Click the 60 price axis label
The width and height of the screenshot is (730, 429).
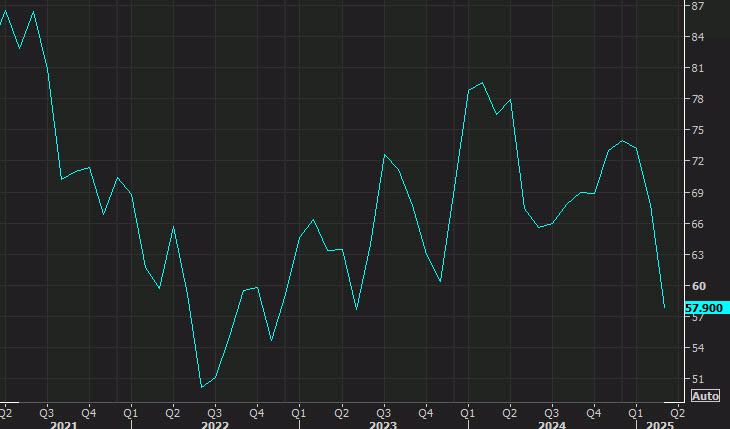tap(698, 286)
